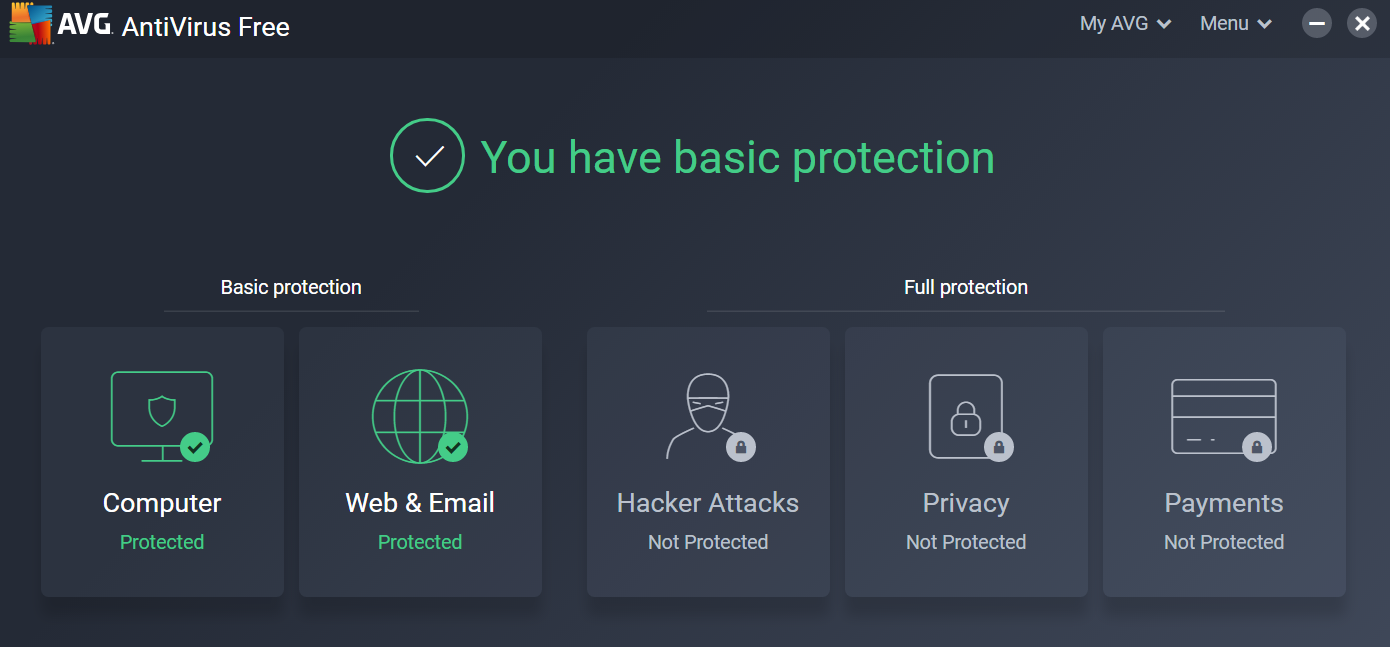Click the lock badge on Privacy icon
1390x647 pixels.
[999, 447]
